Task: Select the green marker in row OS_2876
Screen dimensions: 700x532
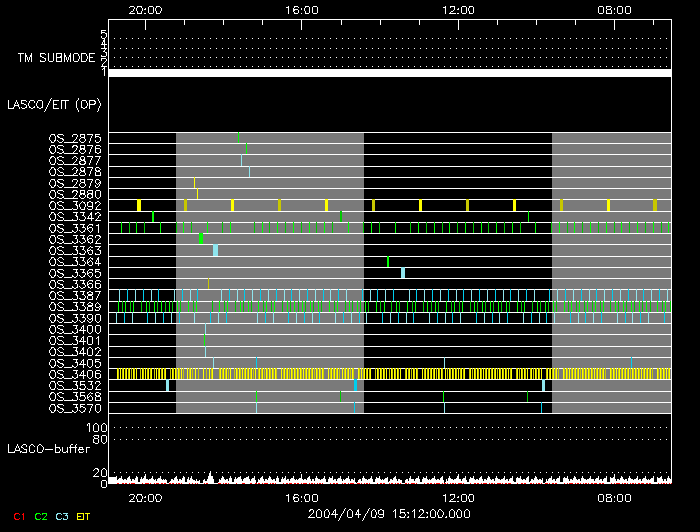Action: coord(246,149)
